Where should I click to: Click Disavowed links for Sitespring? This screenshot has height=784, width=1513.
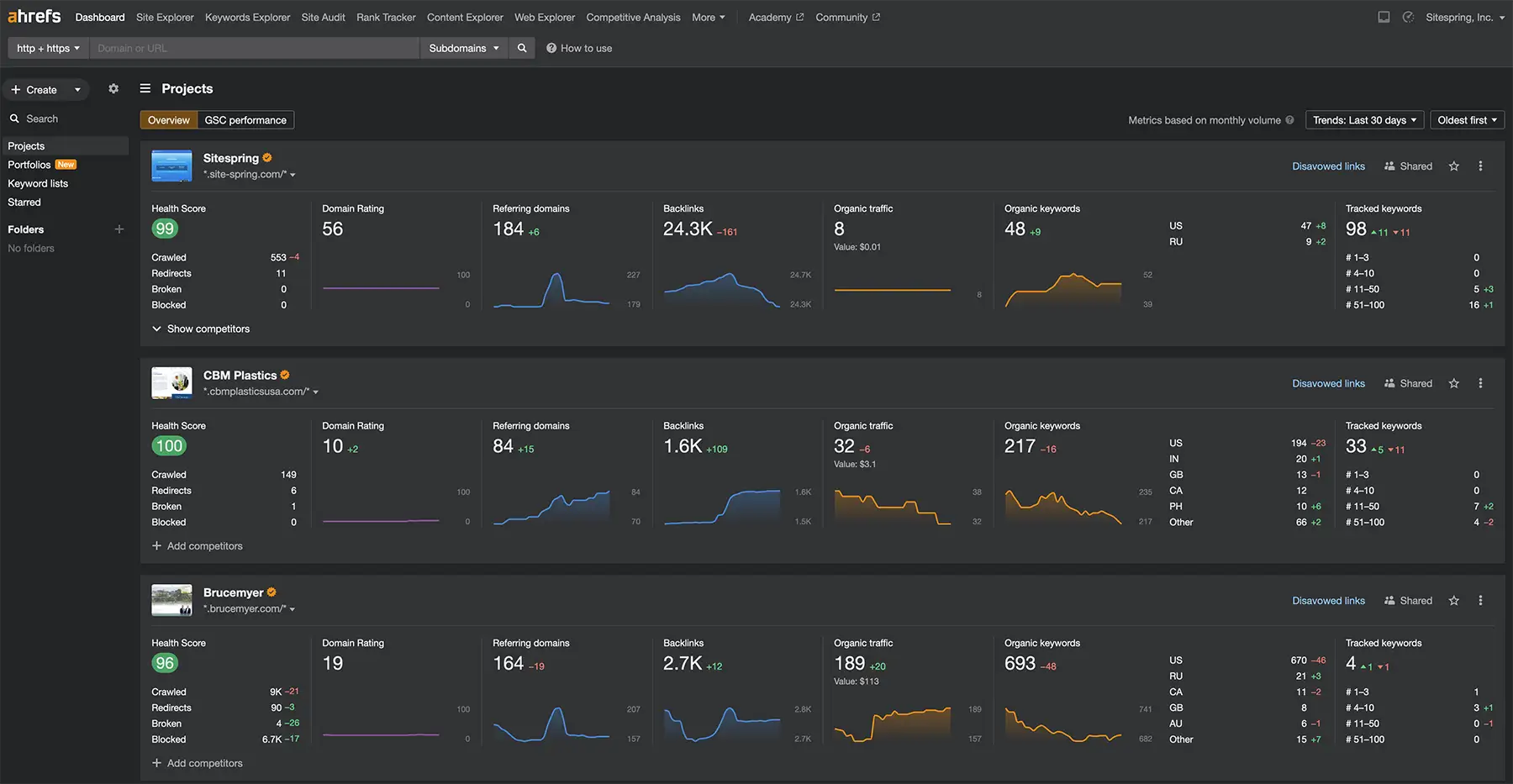click(x=1328, y=166)
